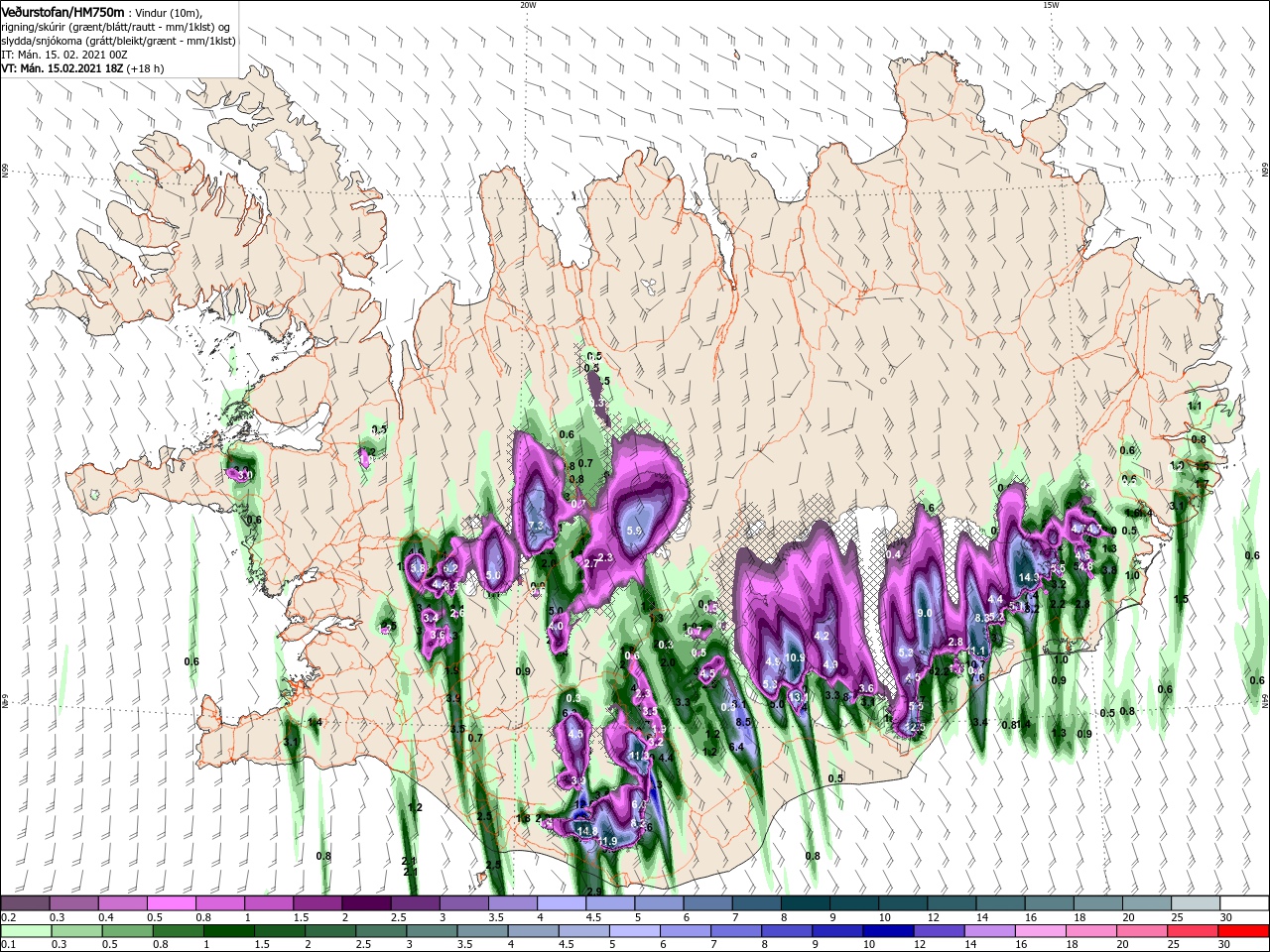Select the 14.9 precipitation value
The image size is (1270, 952).
[x=1029, y=577]
